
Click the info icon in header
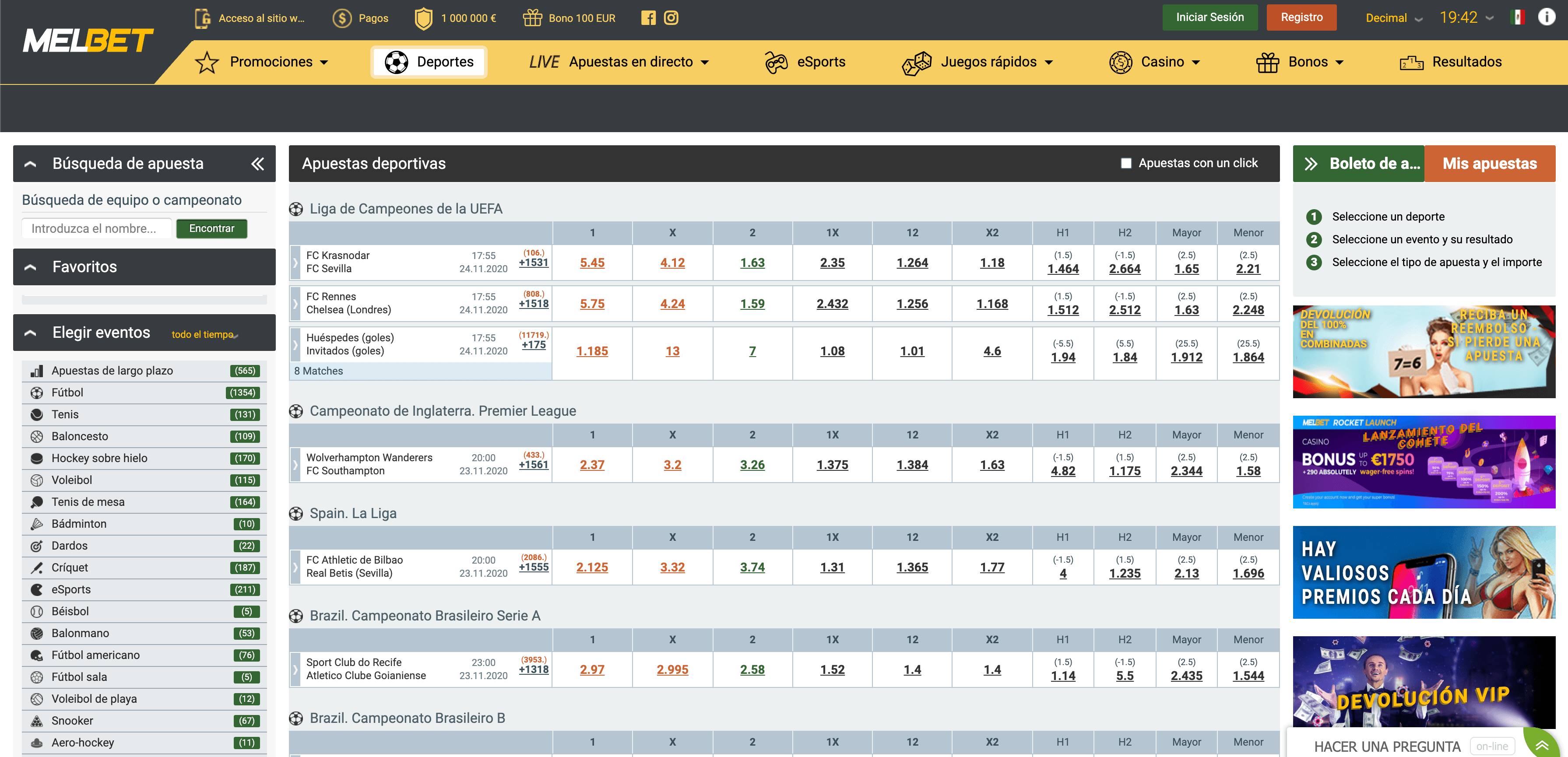[1546, 17]
